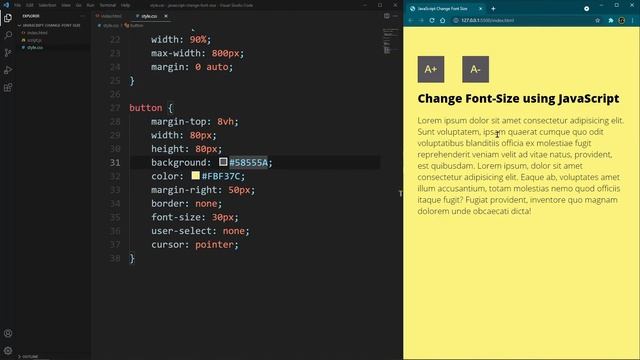Click the A- decrease font button
The height and width of the screenshot is (360, 640).
pyautogui.click(x=476, y=69)
